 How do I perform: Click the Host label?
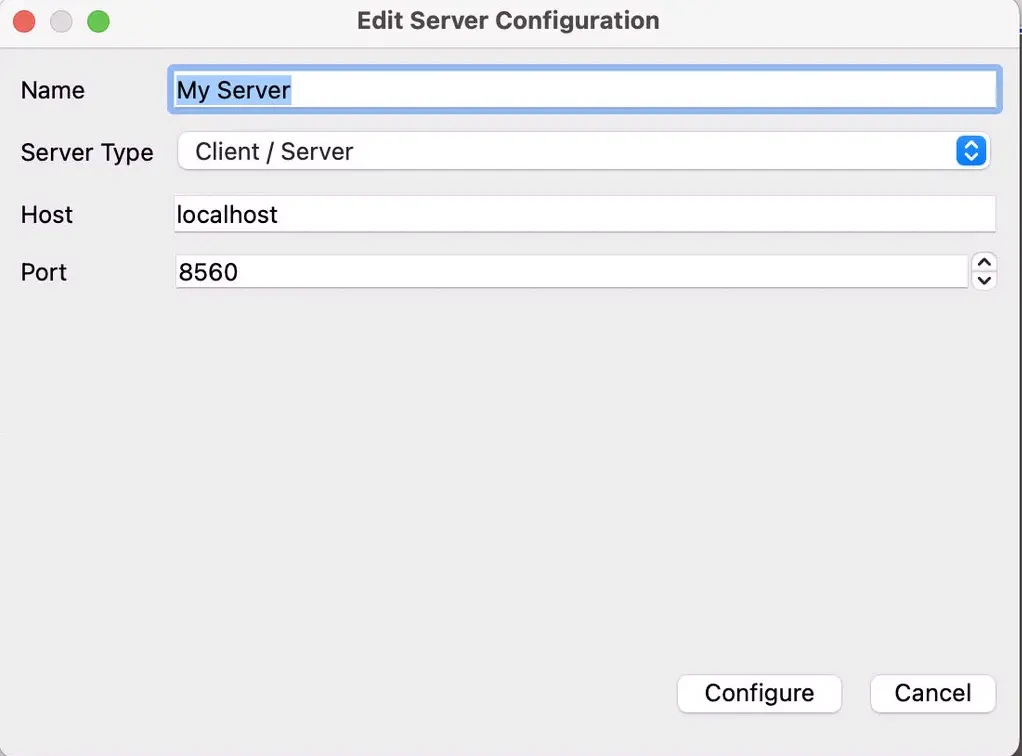pyautogui.click(x=47, y=214)
